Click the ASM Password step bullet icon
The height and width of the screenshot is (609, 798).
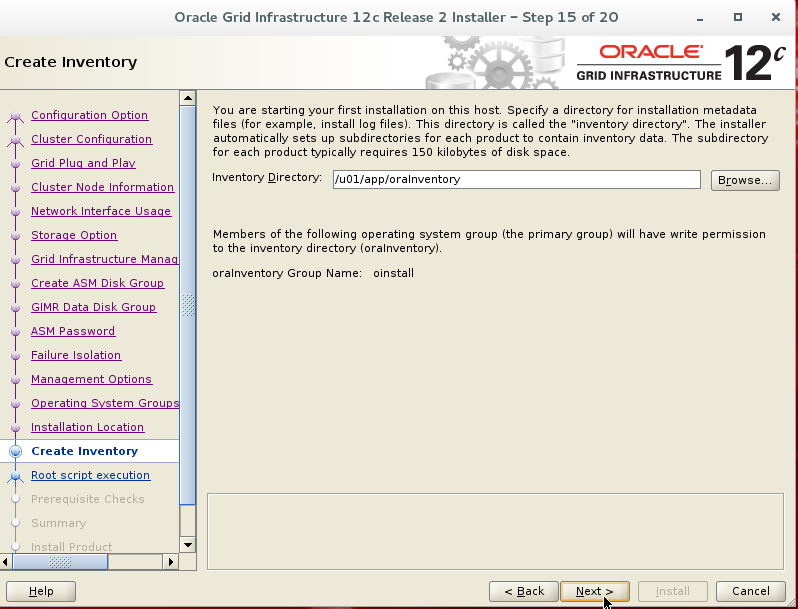coord(15,332)
